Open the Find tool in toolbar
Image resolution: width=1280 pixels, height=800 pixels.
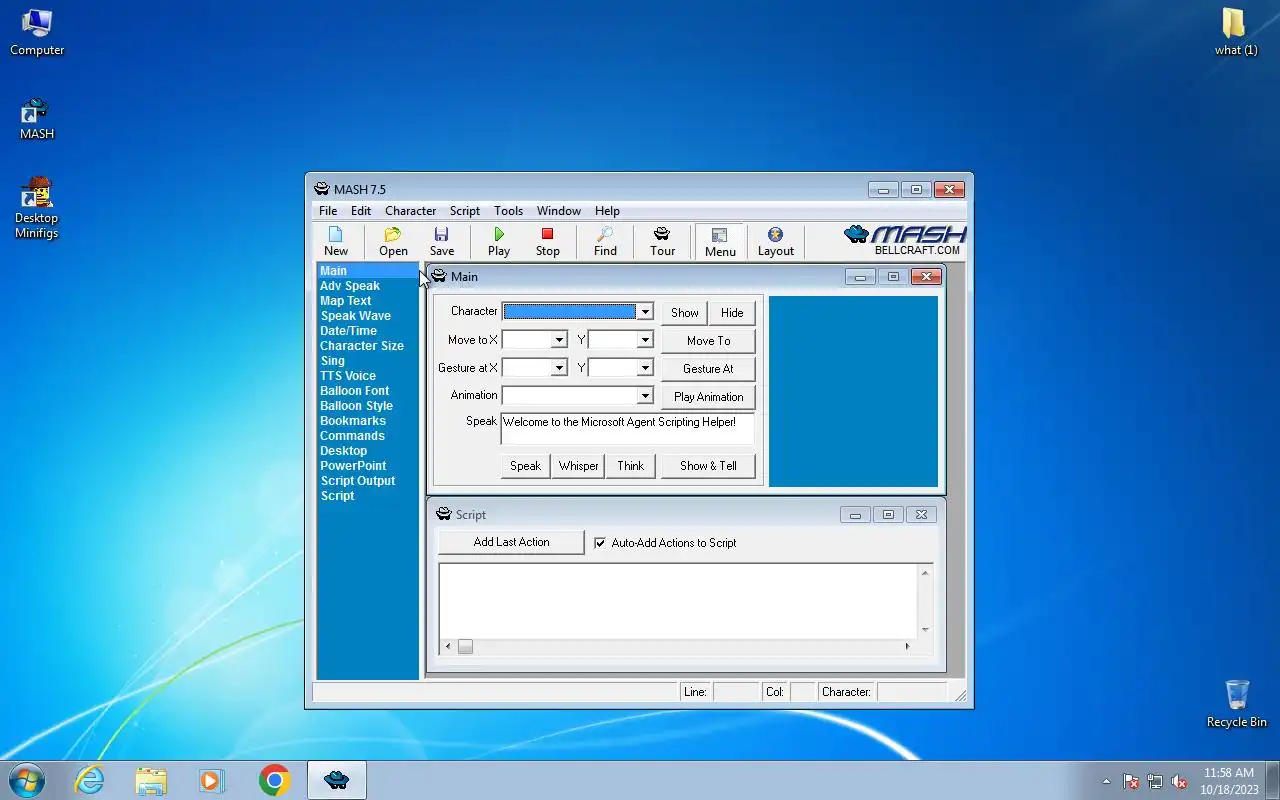[x=605, y=241]
